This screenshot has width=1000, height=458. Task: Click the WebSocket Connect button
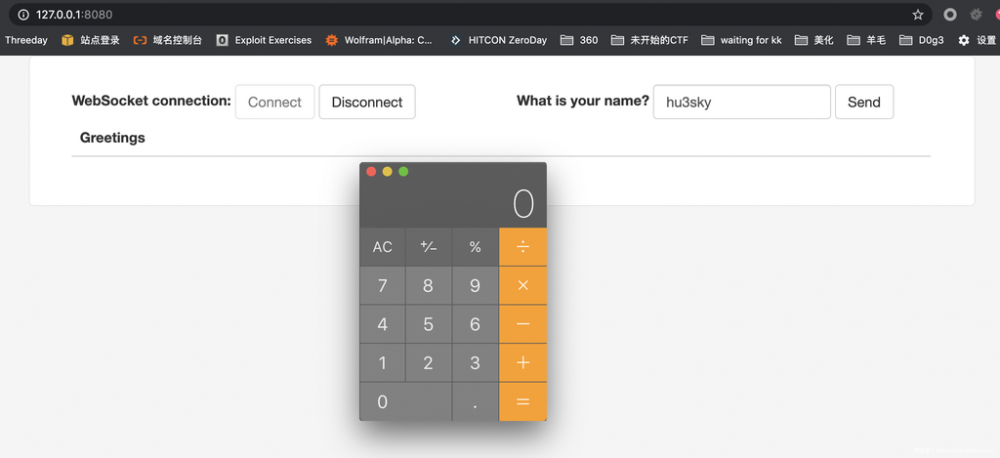click(x=275, y=102)
